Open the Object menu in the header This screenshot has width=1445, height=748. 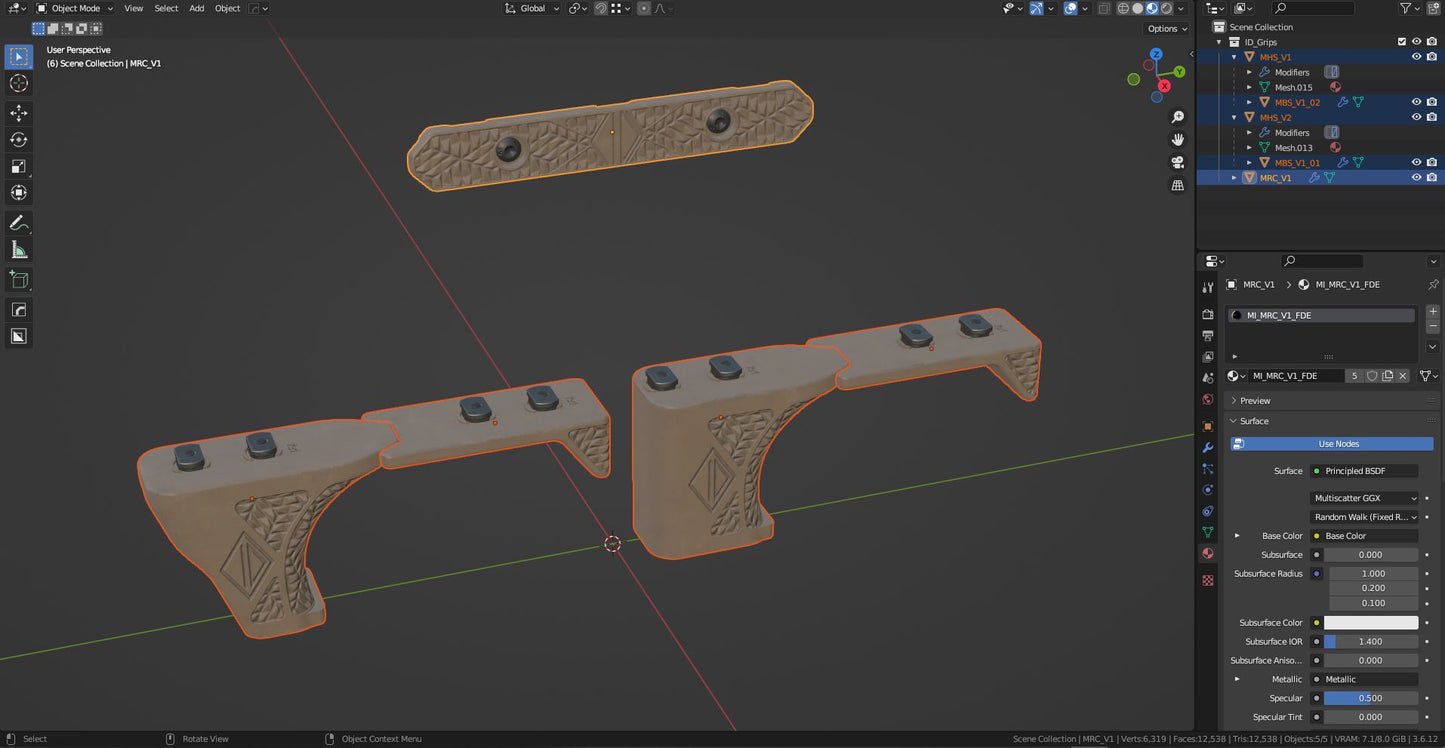click(x=227, y=8)
